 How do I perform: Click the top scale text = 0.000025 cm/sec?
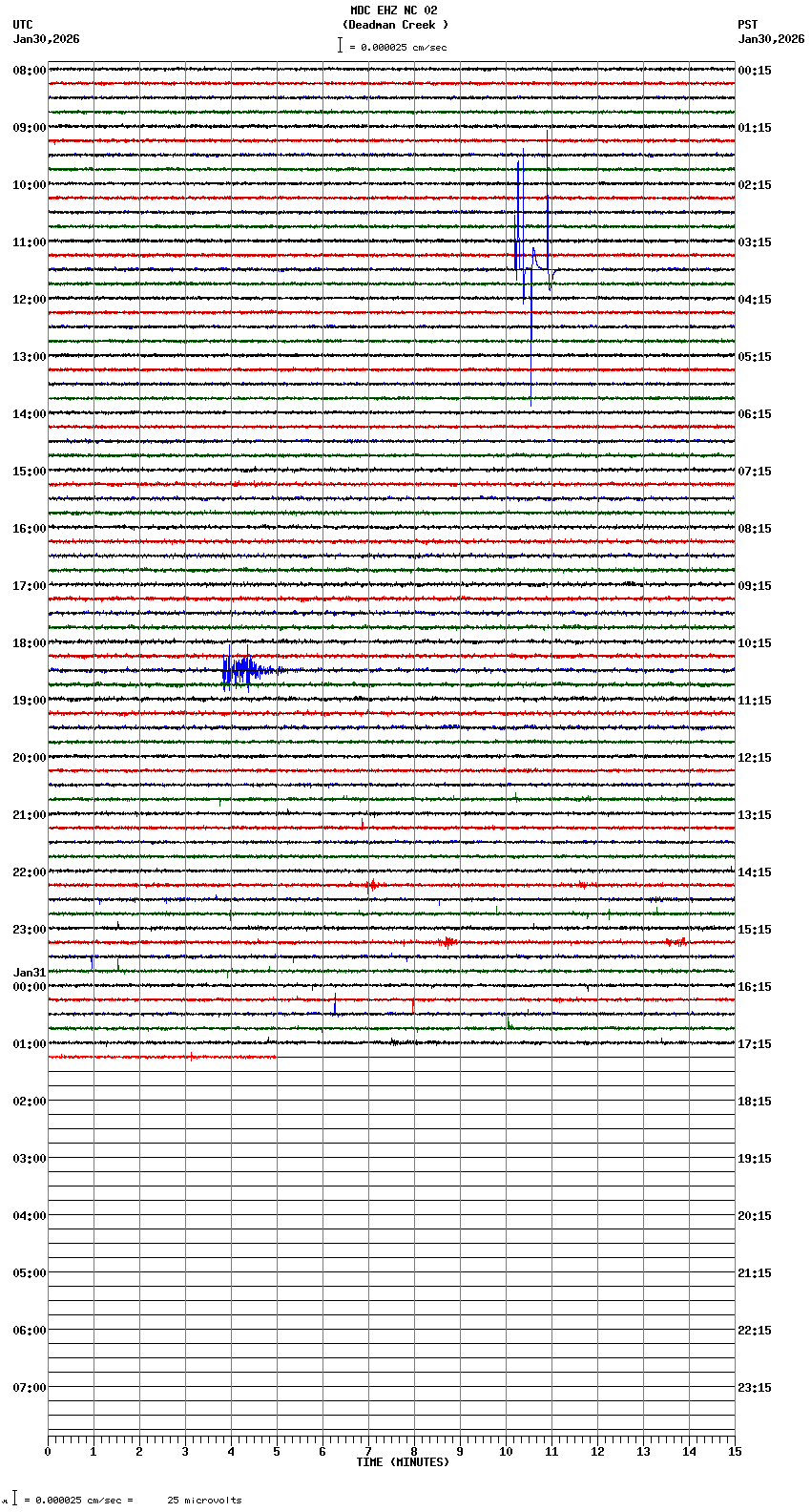click(398, 47)
